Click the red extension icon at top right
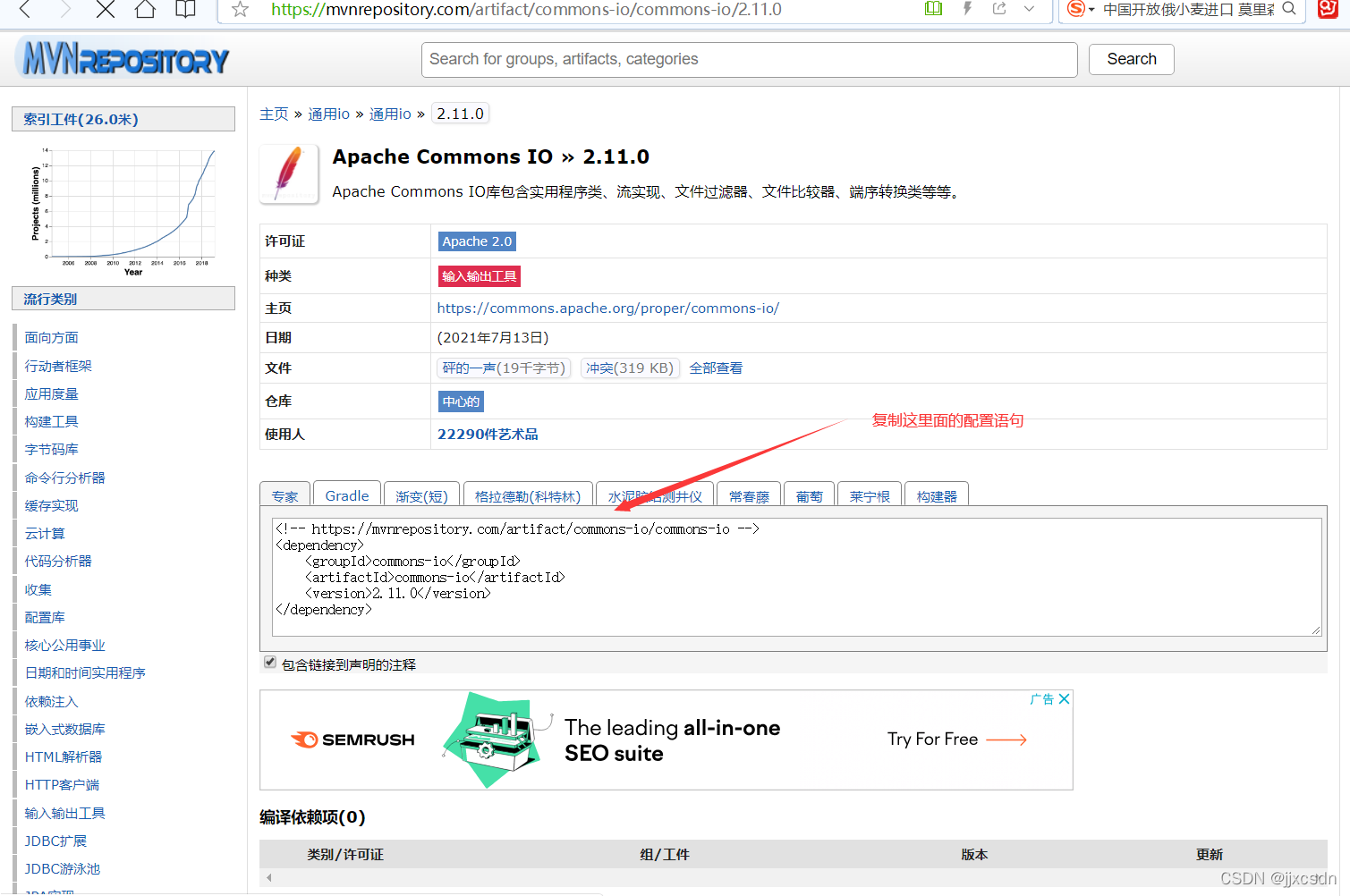 [1329, 9]
